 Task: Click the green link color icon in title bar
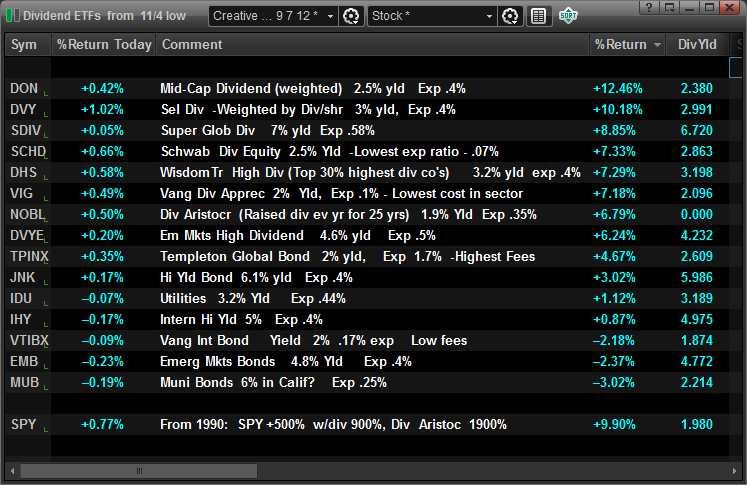click(x=9, y=15)
